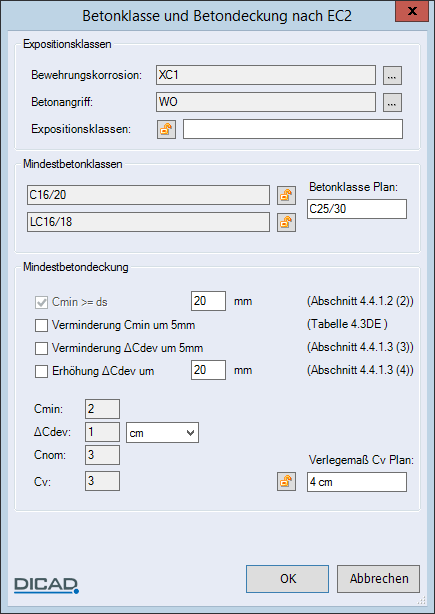This screenshot has width=435, height=614.
Task: Cancel dialog with Abbrechen button
Action: [x=378, y=579]
